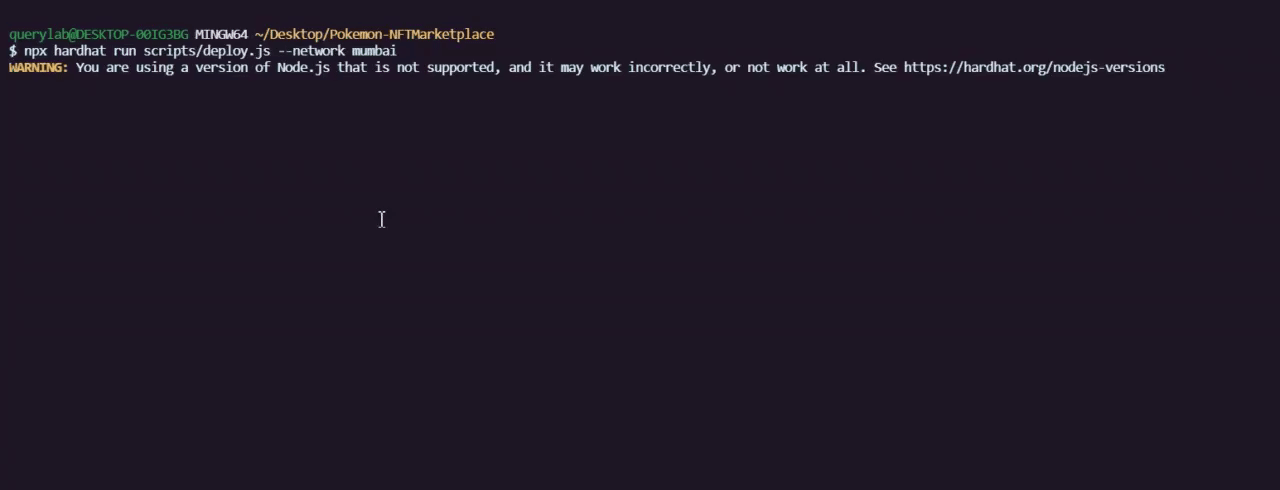Click scripts/deploy.js in the command
Viewport: 1280px width, 490px height.
pyautogui.click(x=207, y=50)
